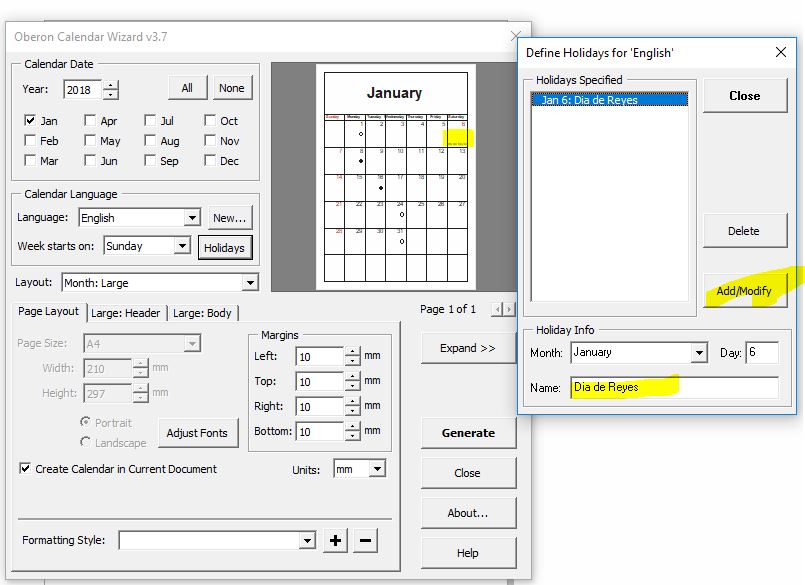Check the Feb month checkbox
The image size is (805, 585).
tap(30, 140)
